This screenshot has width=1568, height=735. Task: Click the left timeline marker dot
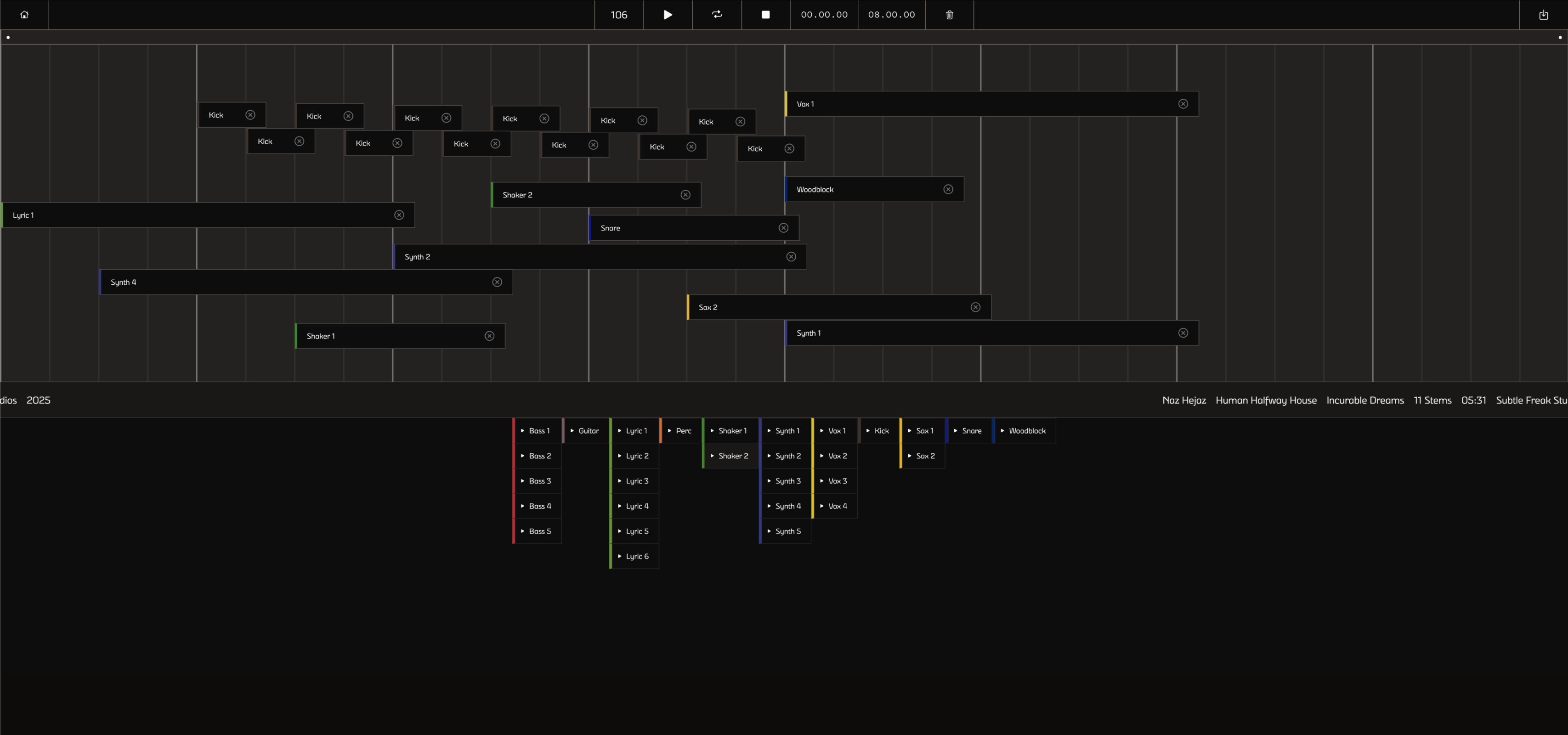click(x=8, y=37)
